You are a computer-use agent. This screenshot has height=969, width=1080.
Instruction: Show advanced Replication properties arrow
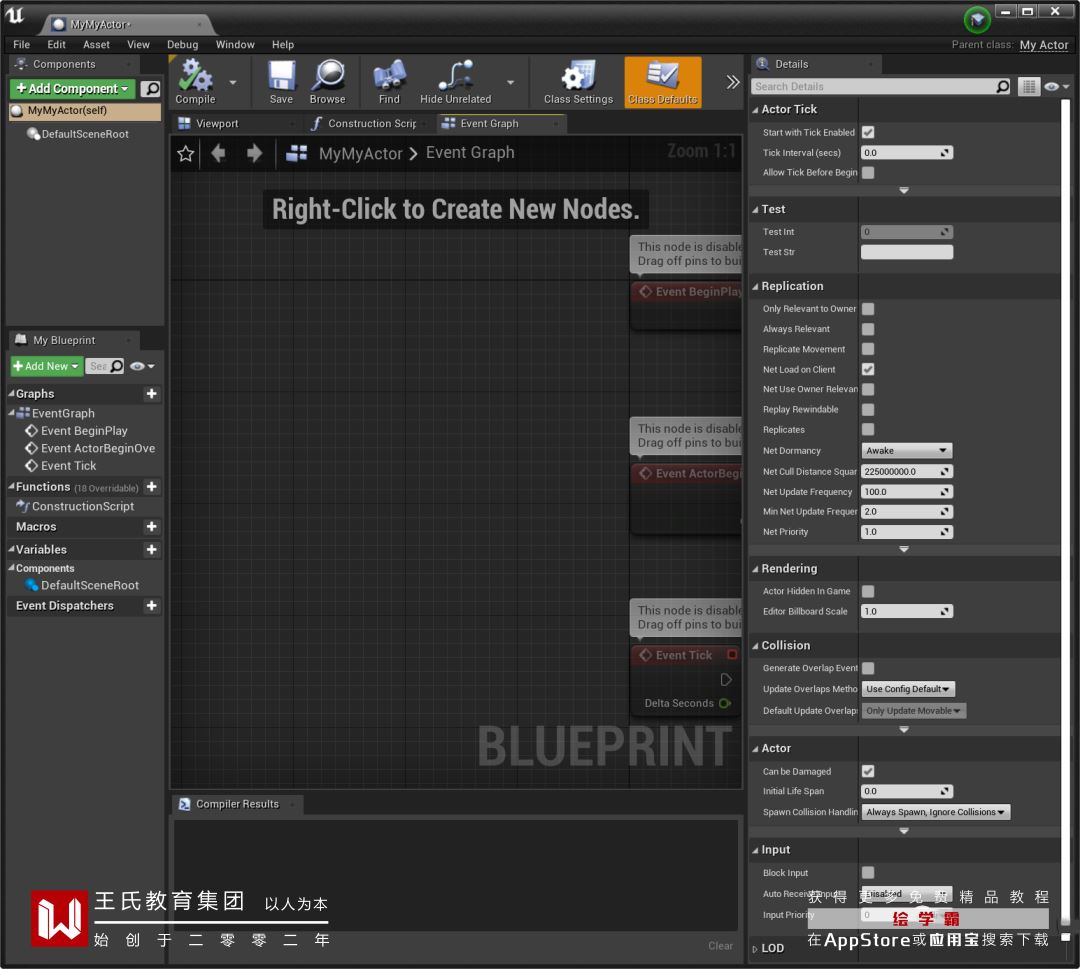coord(904,550)
